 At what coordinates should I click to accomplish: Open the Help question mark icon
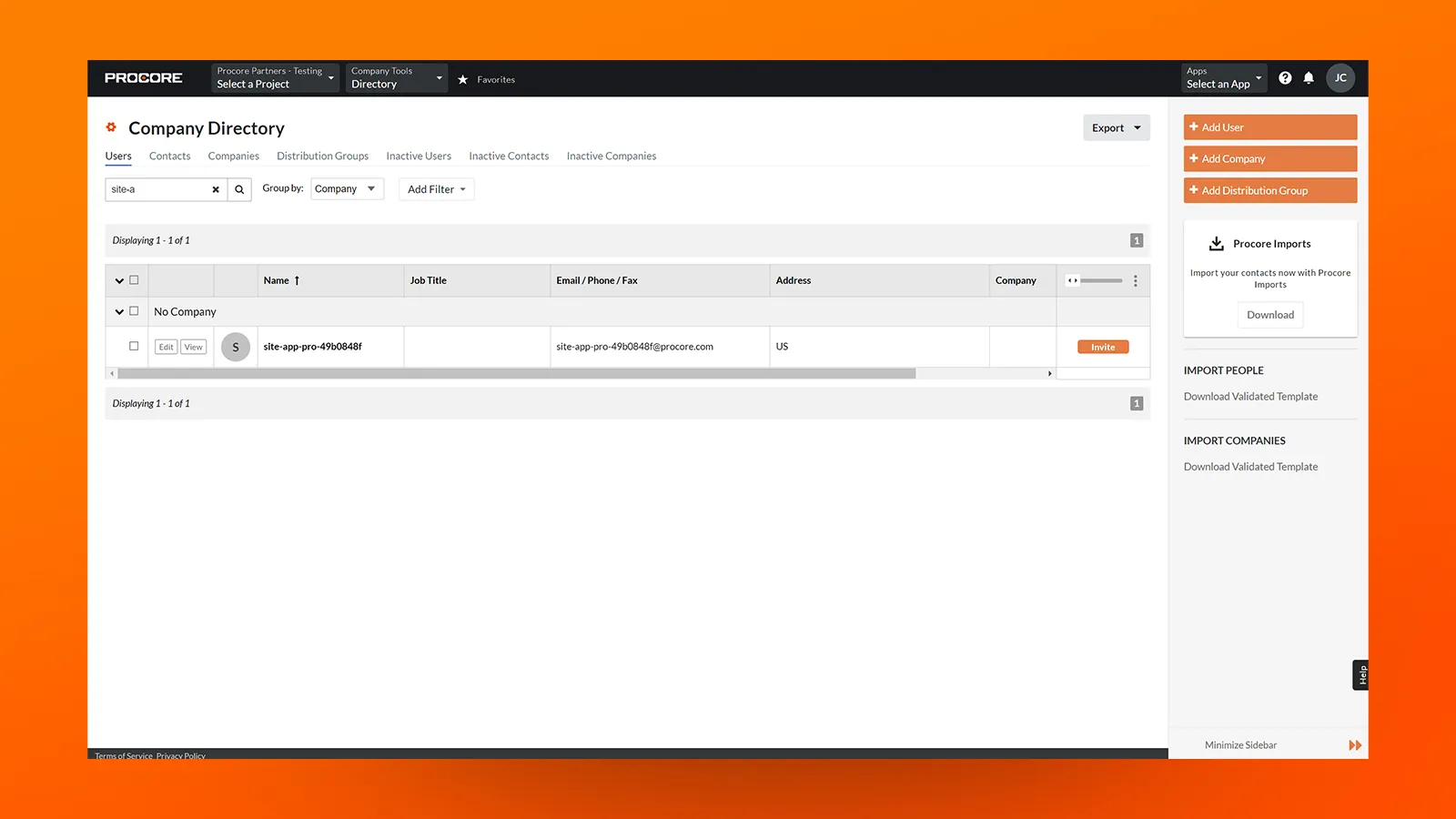pos(1285,78)
